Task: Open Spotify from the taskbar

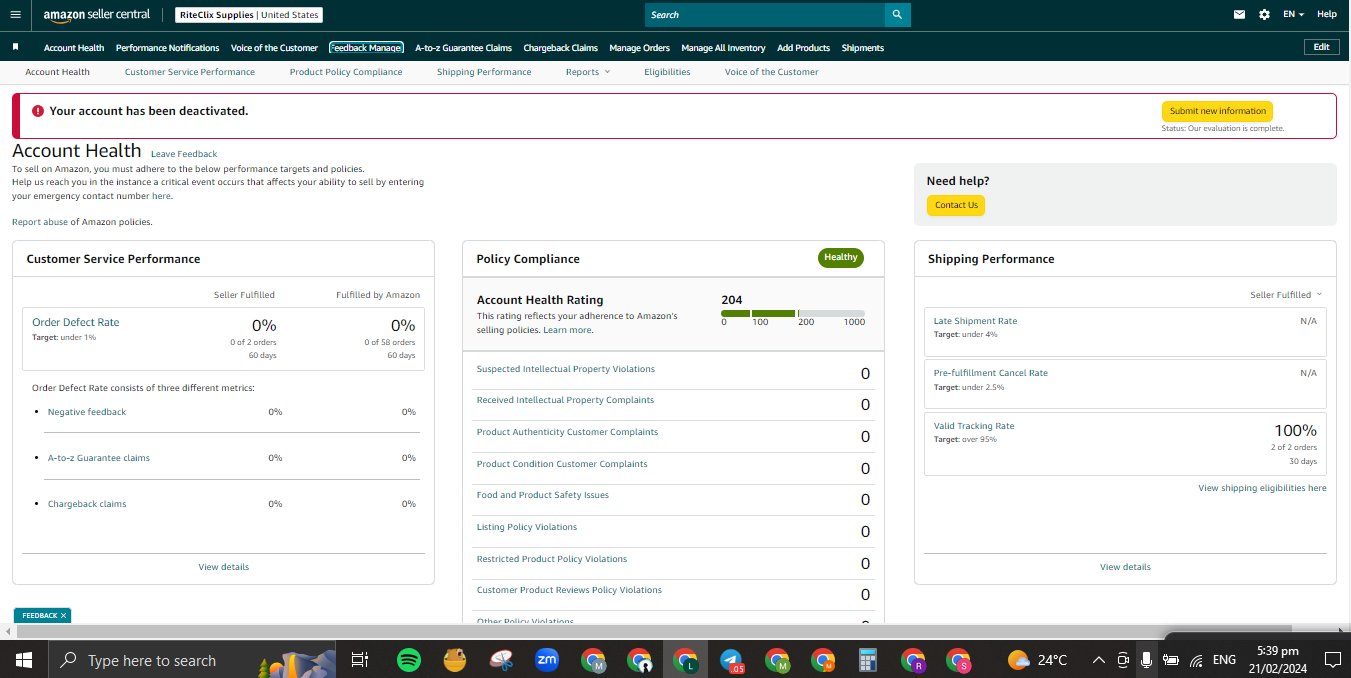Action: 408,660
